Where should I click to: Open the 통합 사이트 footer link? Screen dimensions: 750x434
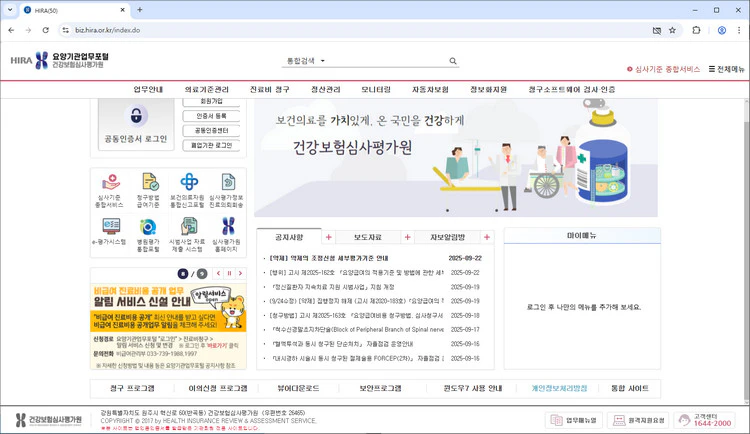pos(630,389)
